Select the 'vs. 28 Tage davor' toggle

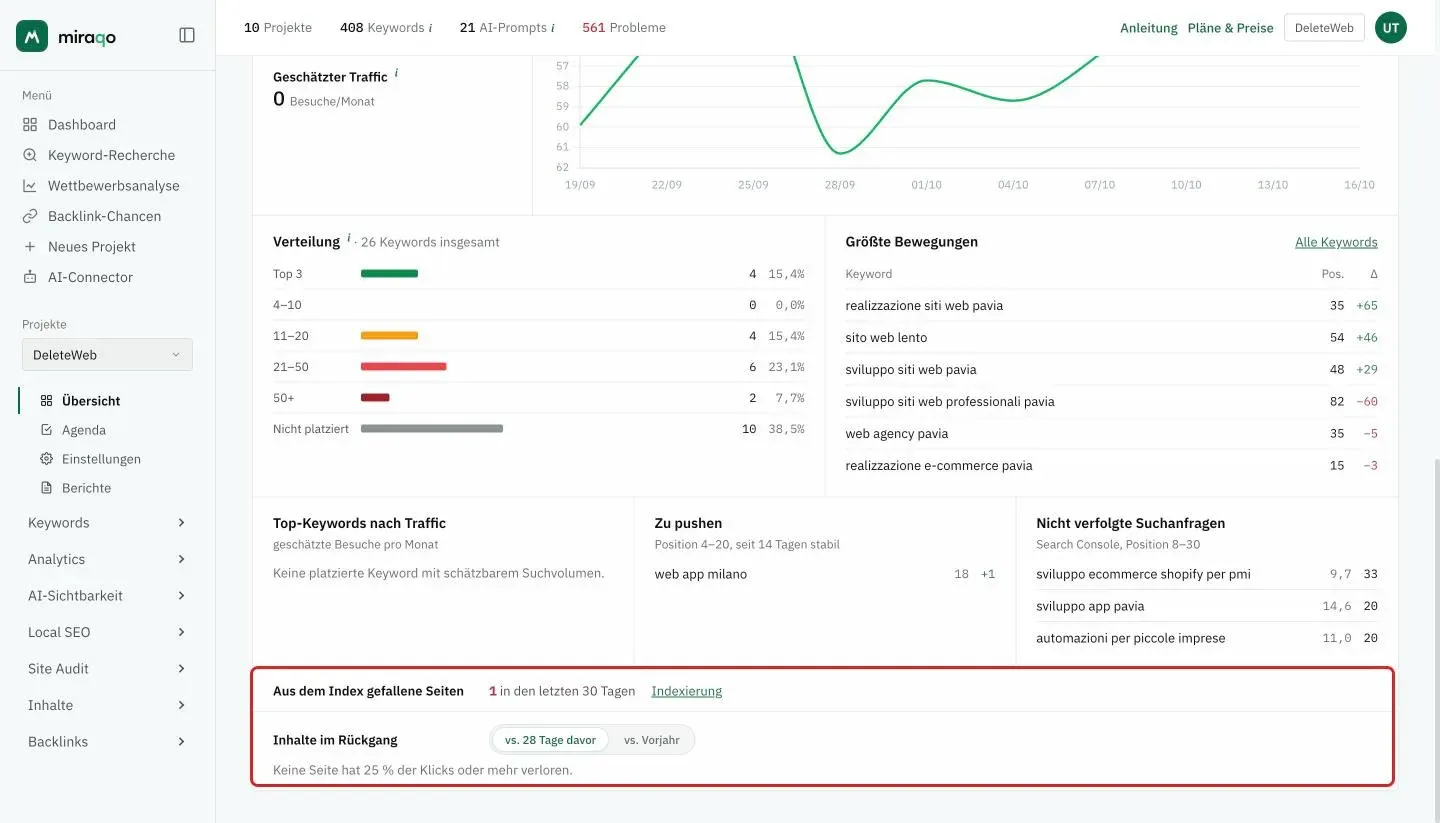tap(550, 740)
